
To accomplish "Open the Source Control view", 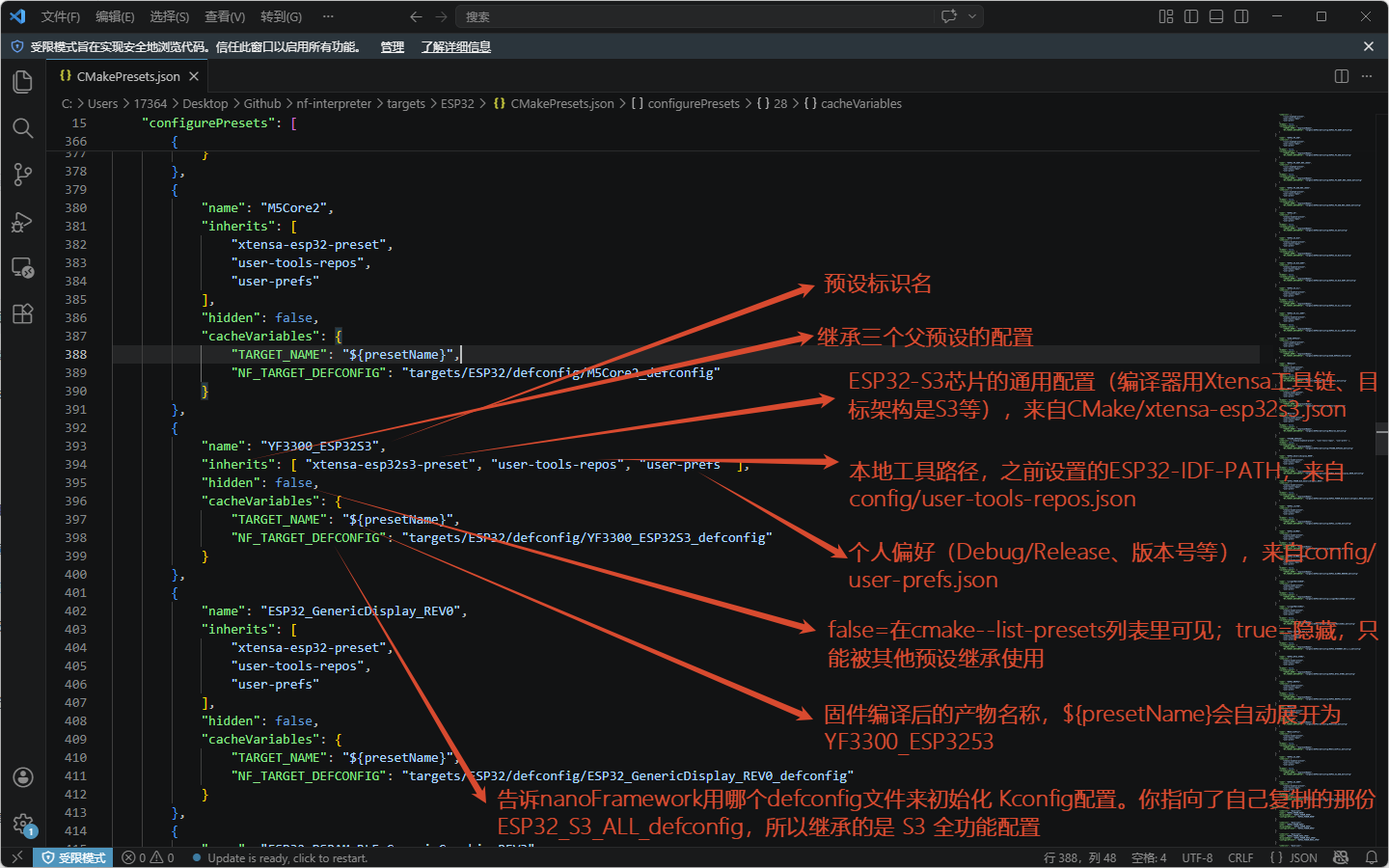I will [23, 175].
